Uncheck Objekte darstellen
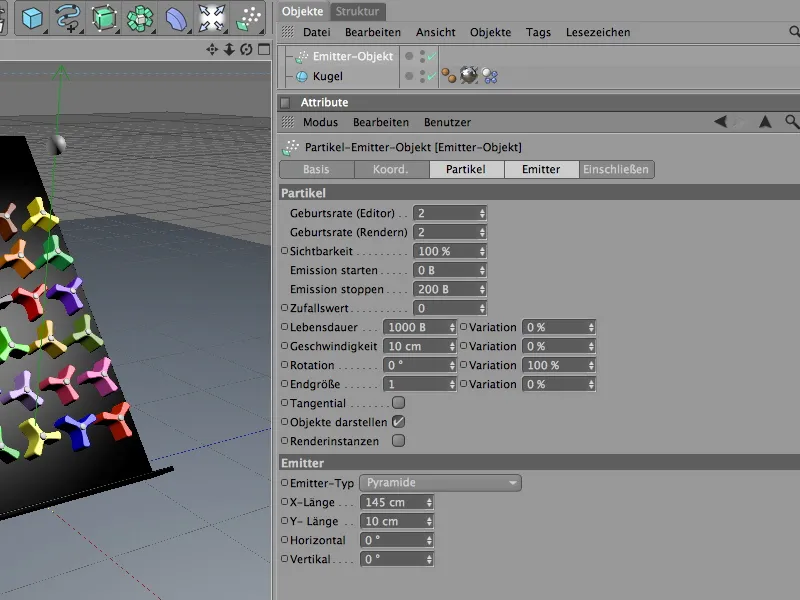Viewport: 800px width, 600px height. [x=398, y=422]
